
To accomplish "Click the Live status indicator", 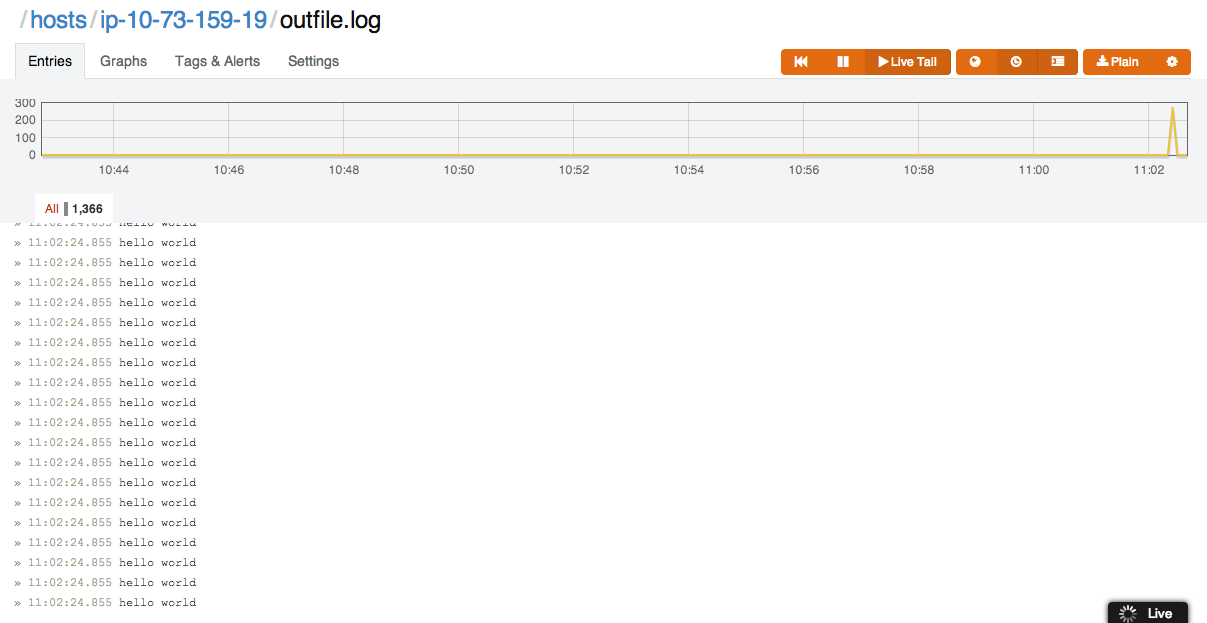I will click(1147, 613).
